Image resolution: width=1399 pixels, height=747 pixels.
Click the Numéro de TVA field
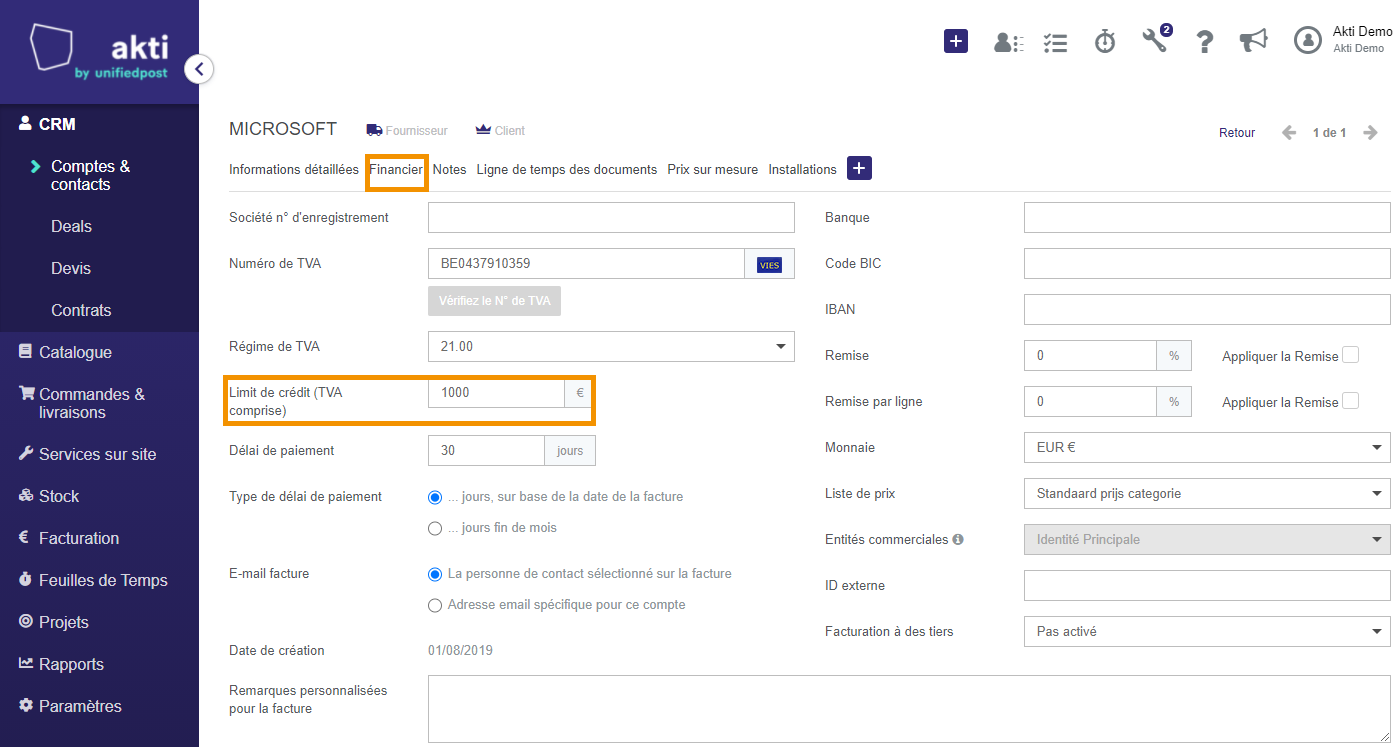coord(586,264)
